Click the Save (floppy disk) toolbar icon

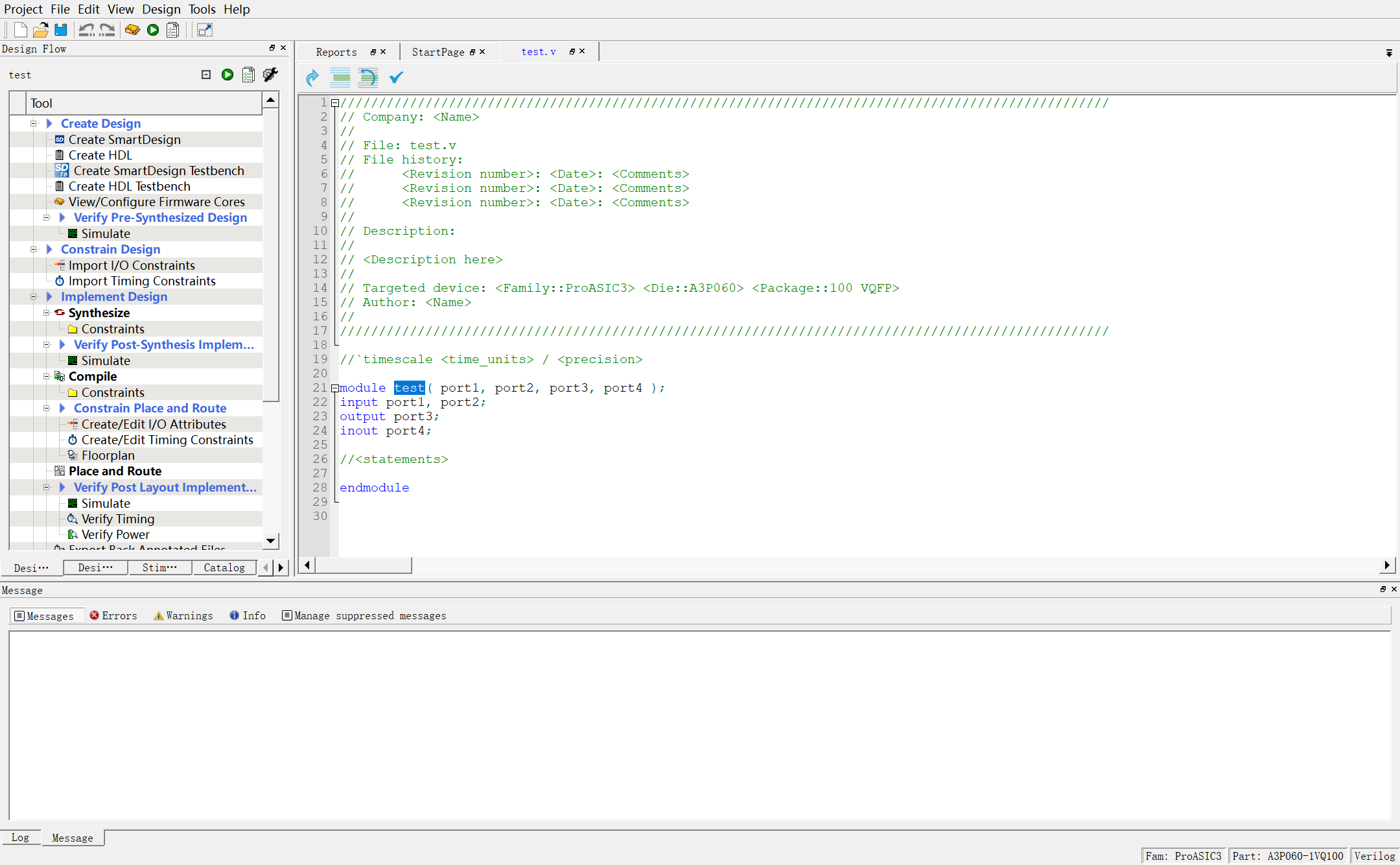coord(61,30)
